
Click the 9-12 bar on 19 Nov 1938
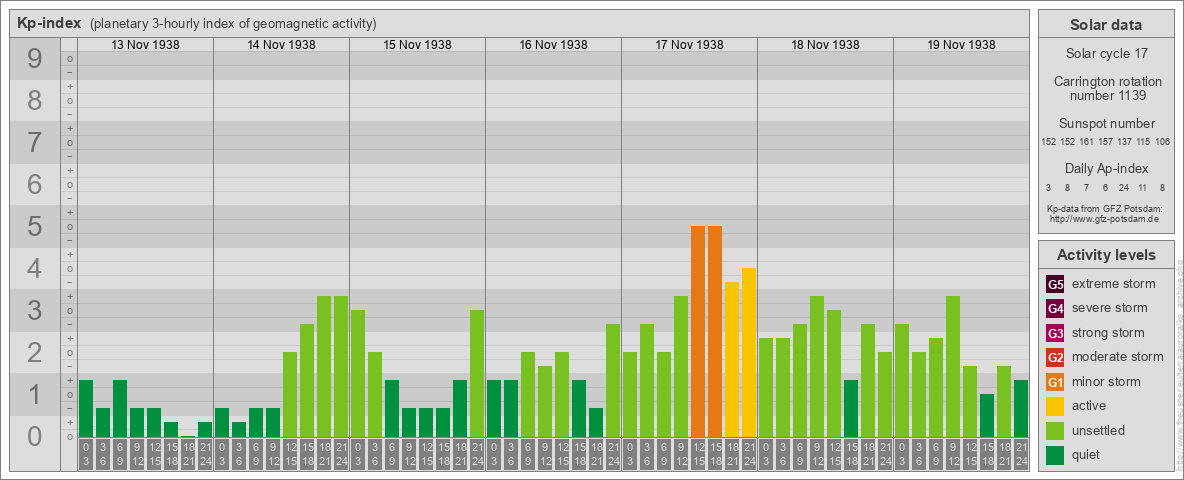[953, 366]
